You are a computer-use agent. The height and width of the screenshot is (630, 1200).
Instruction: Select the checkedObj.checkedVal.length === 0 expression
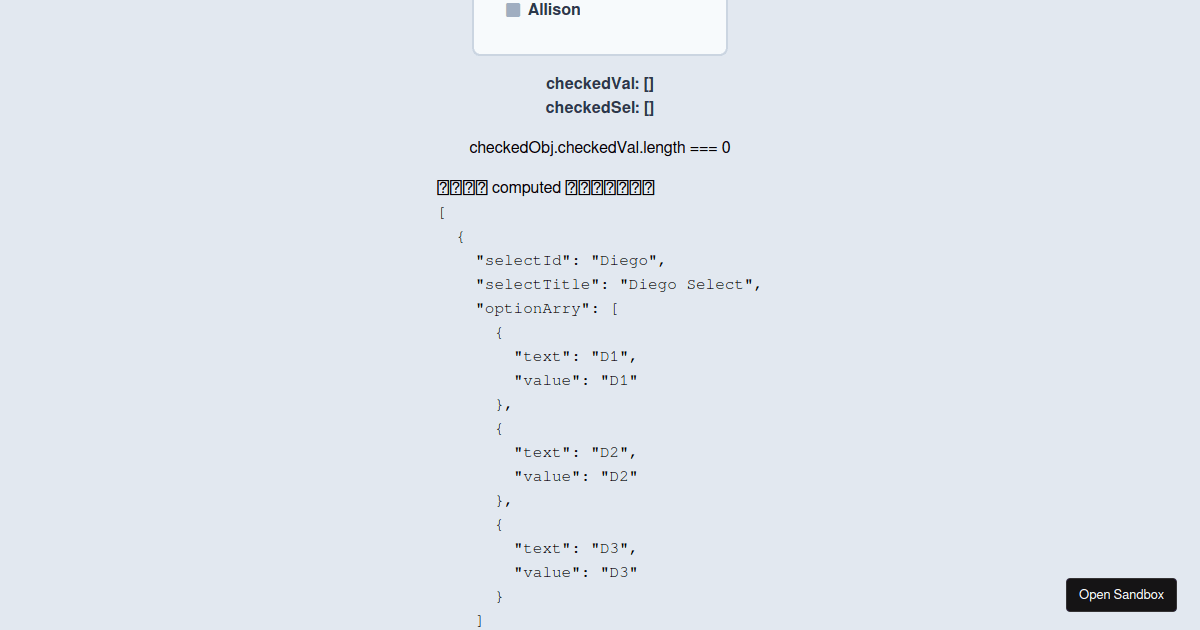(599, 147)
